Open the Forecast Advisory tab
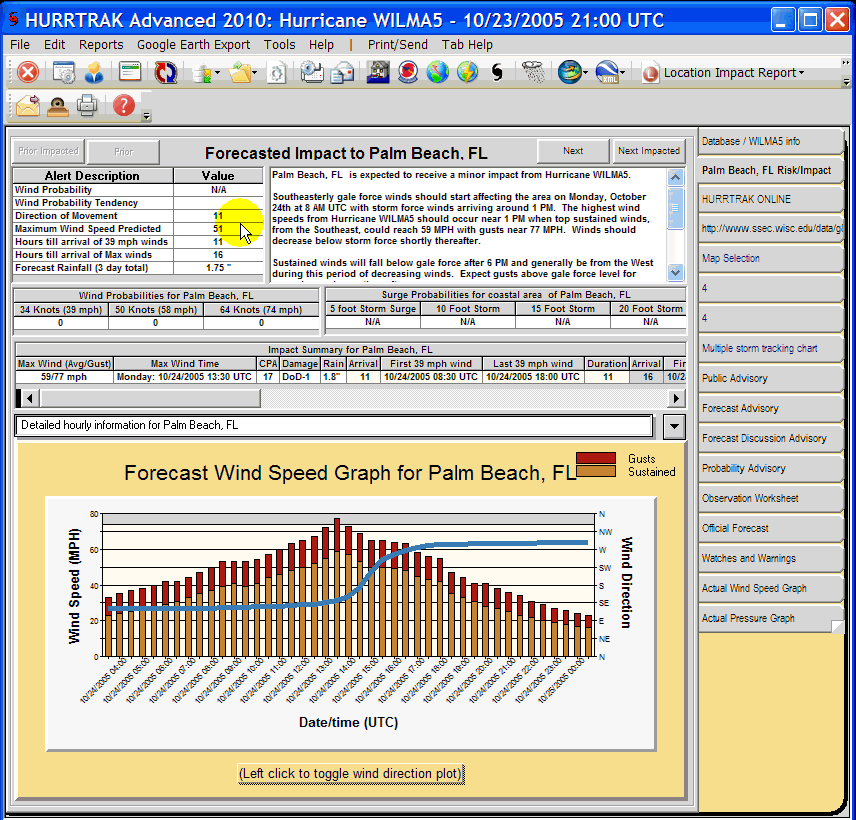The width and height of the screenshot is (856, 820). 770,408
